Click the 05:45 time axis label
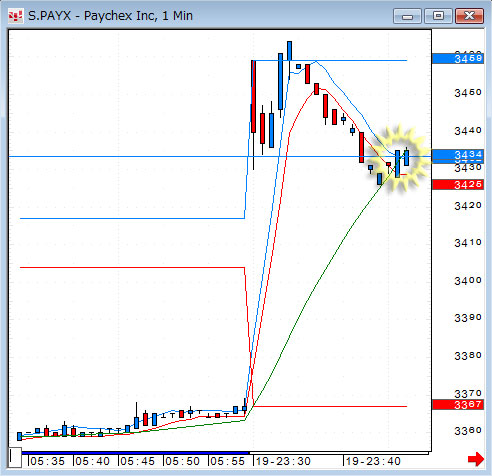The width and height of the screenshot is (492, 476). pos(137,461)
